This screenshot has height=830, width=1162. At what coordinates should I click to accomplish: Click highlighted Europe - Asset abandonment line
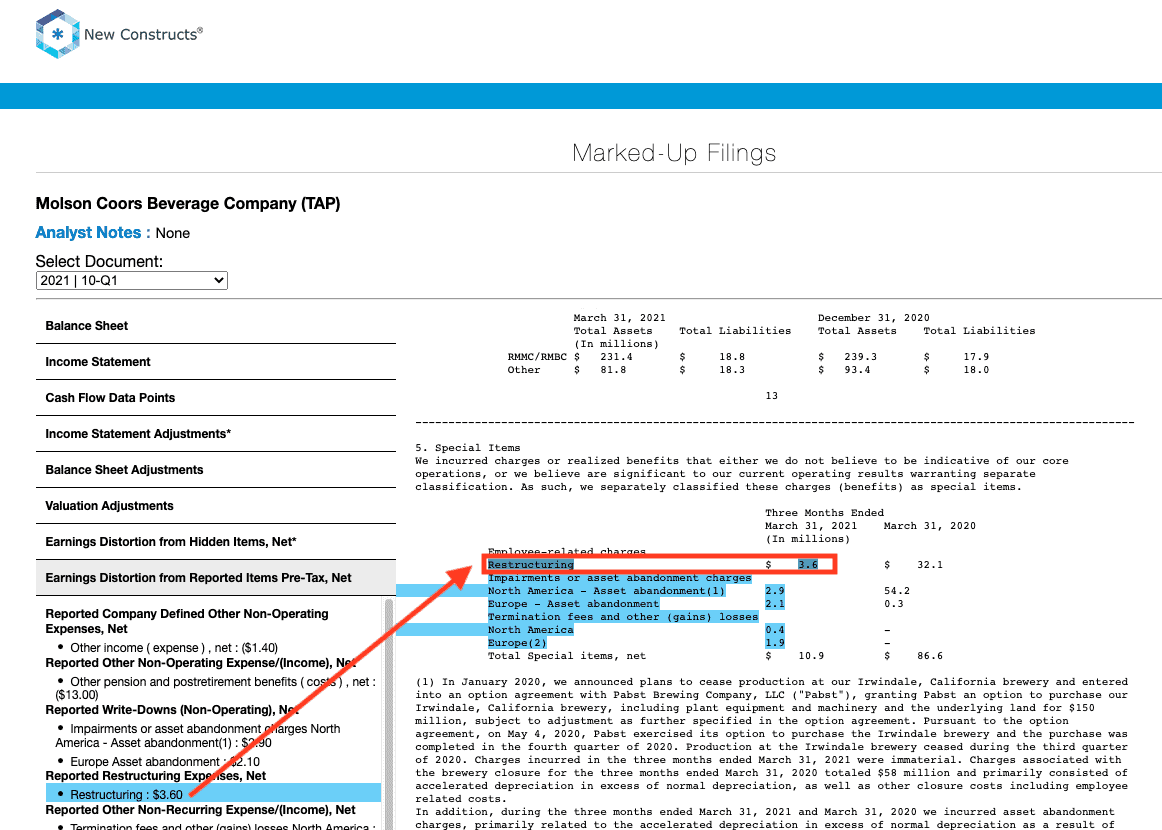[x=573, y=604]
